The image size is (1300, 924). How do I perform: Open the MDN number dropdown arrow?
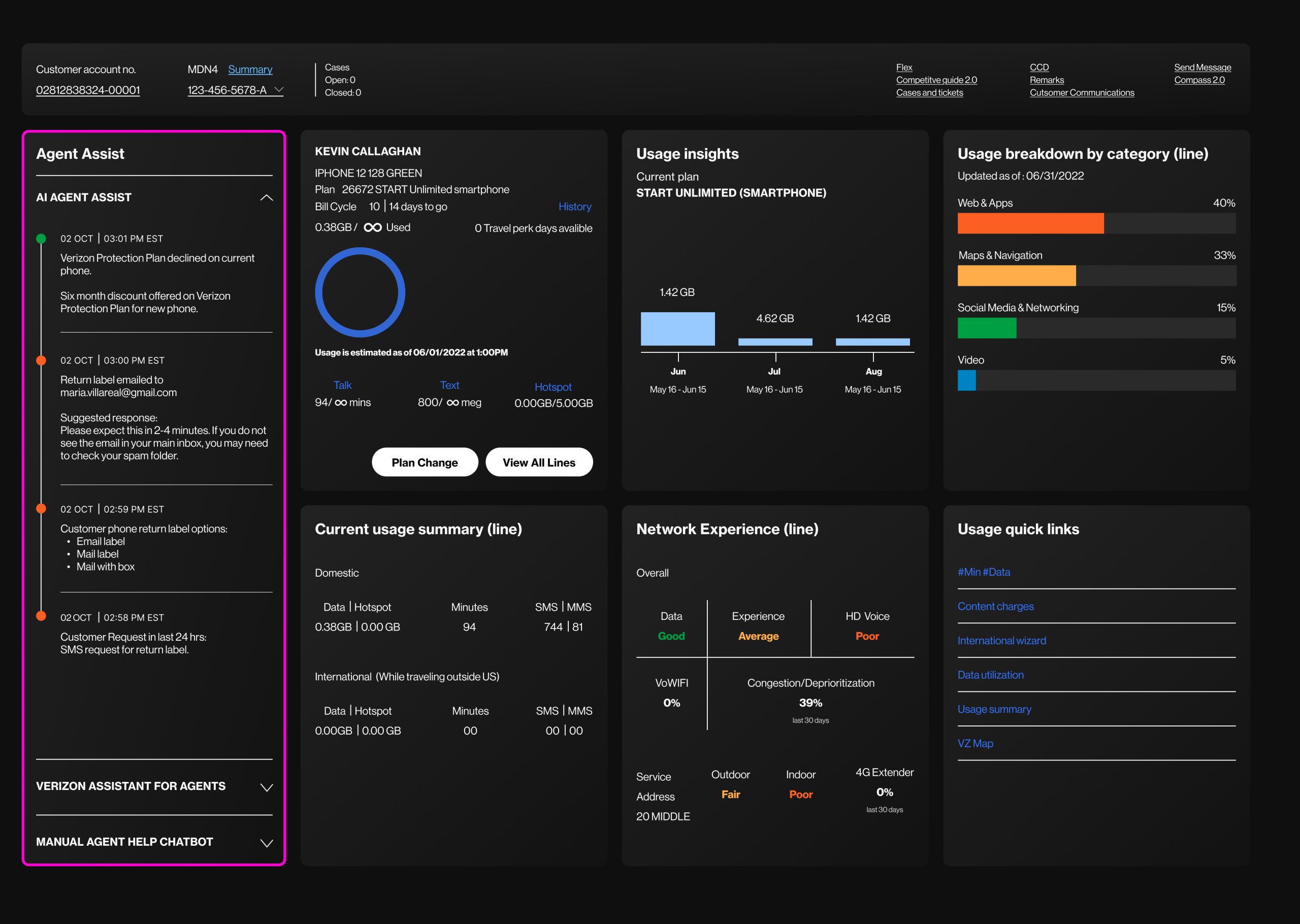(x=279, y=89)
